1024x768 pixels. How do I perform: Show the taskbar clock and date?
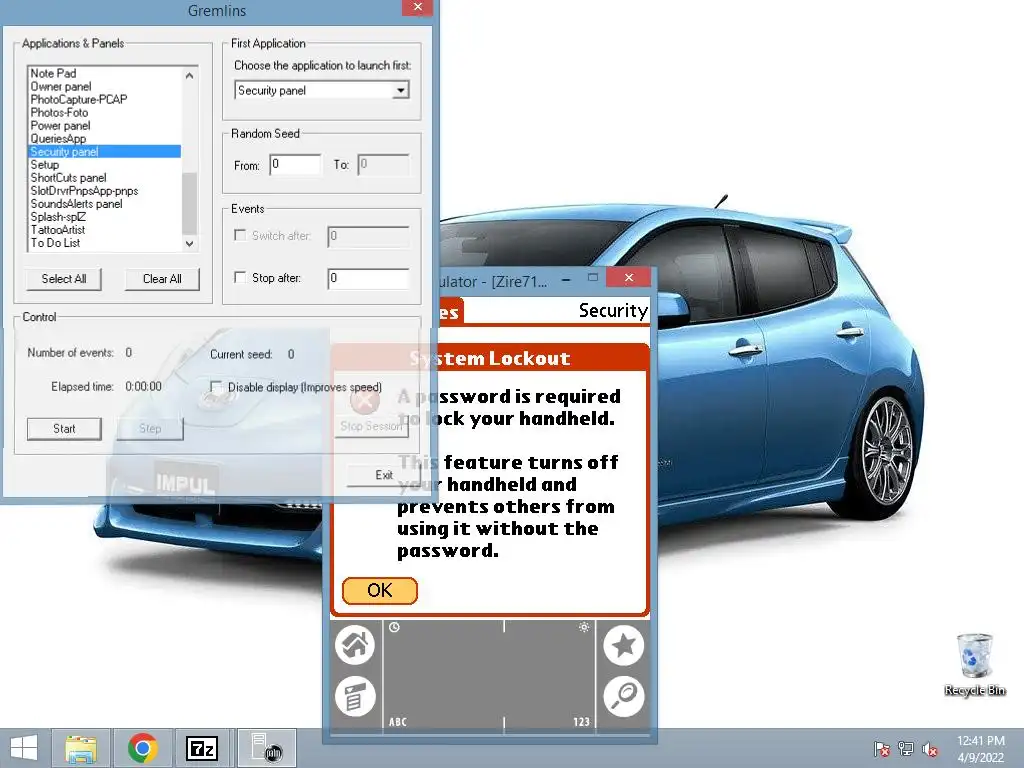(980, 749)
